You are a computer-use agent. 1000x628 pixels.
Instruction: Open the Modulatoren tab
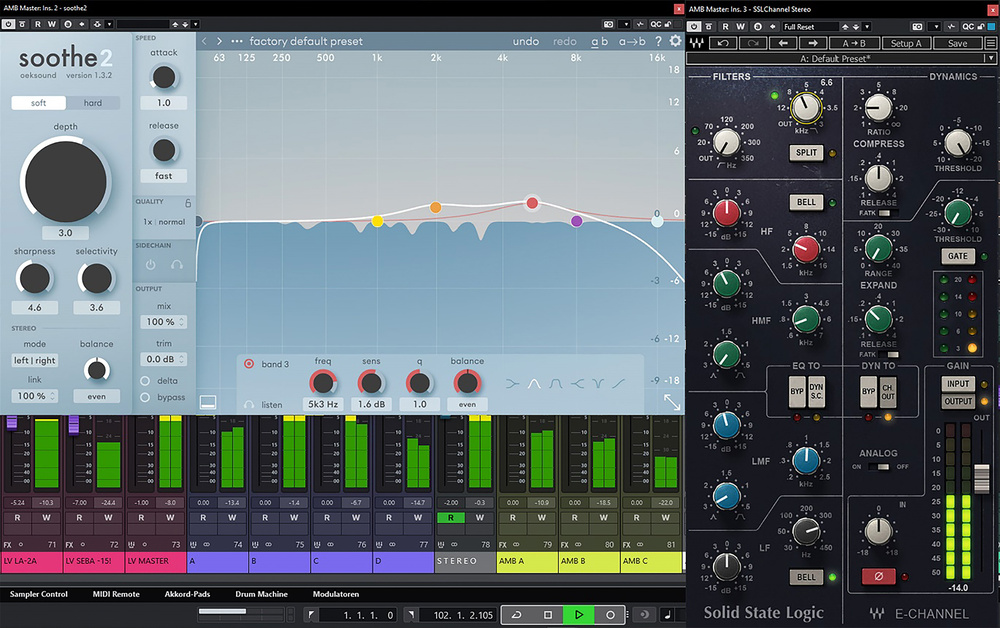[336, 594]
